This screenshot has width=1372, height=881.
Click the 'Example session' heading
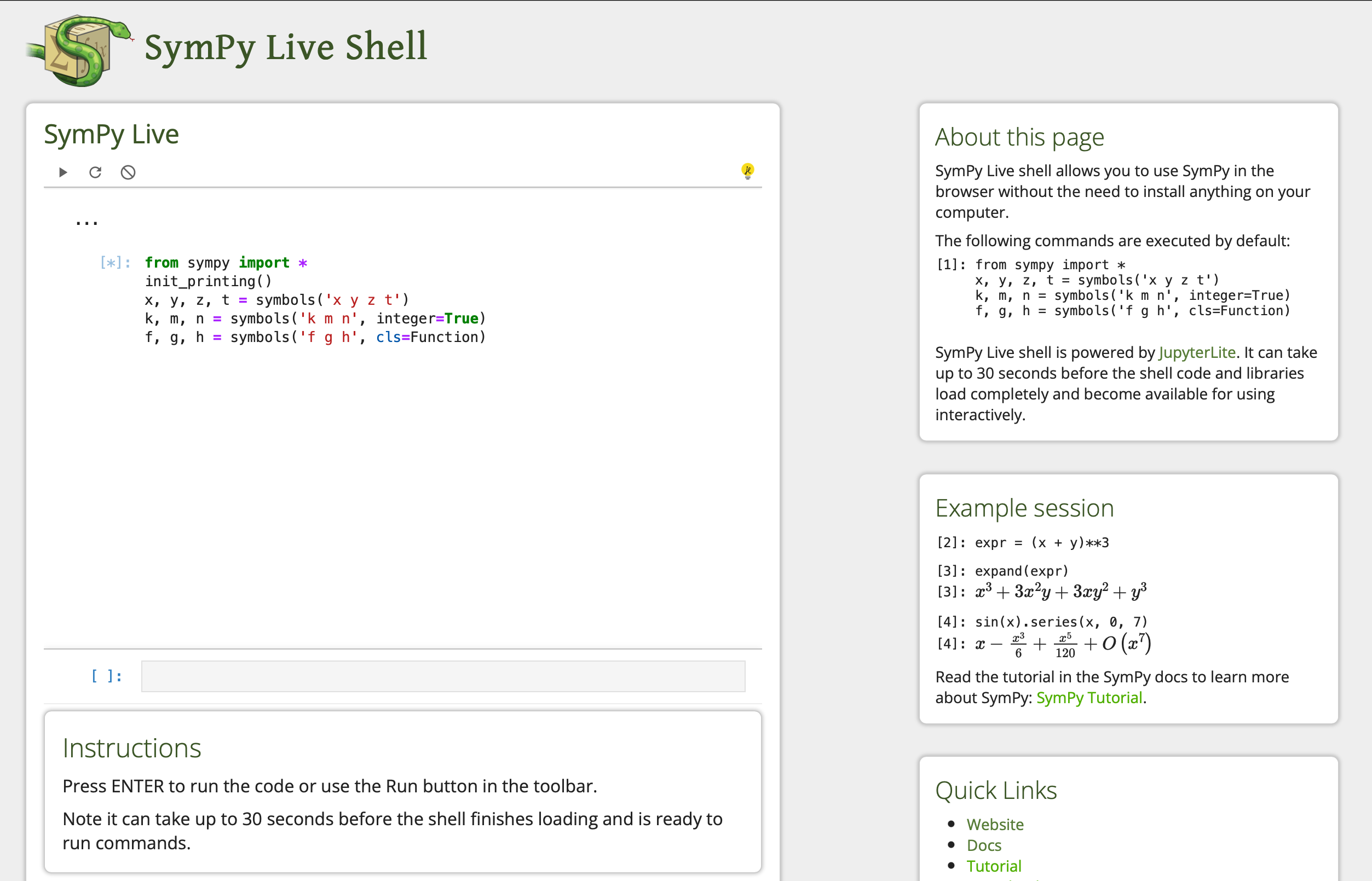coord(1024,508)
